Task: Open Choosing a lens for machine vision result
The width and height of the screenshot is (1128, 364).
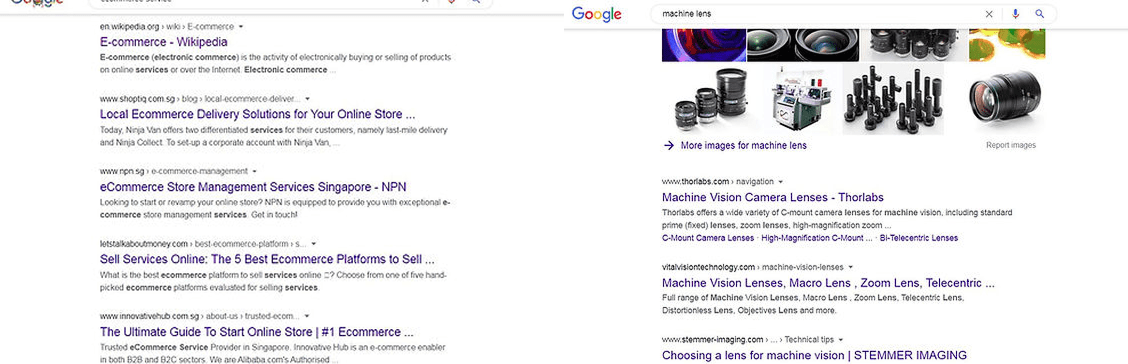Action: pyautogui.click(x=814, y=355)
